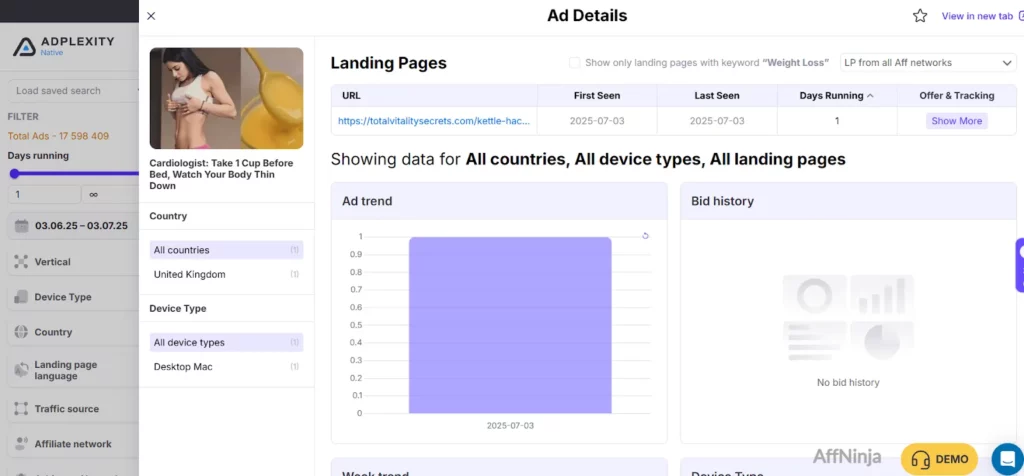This screenshot has width=1024, height=476.
Task: Open LP from all Aff networks dropdown
Action: pos(927,63)
